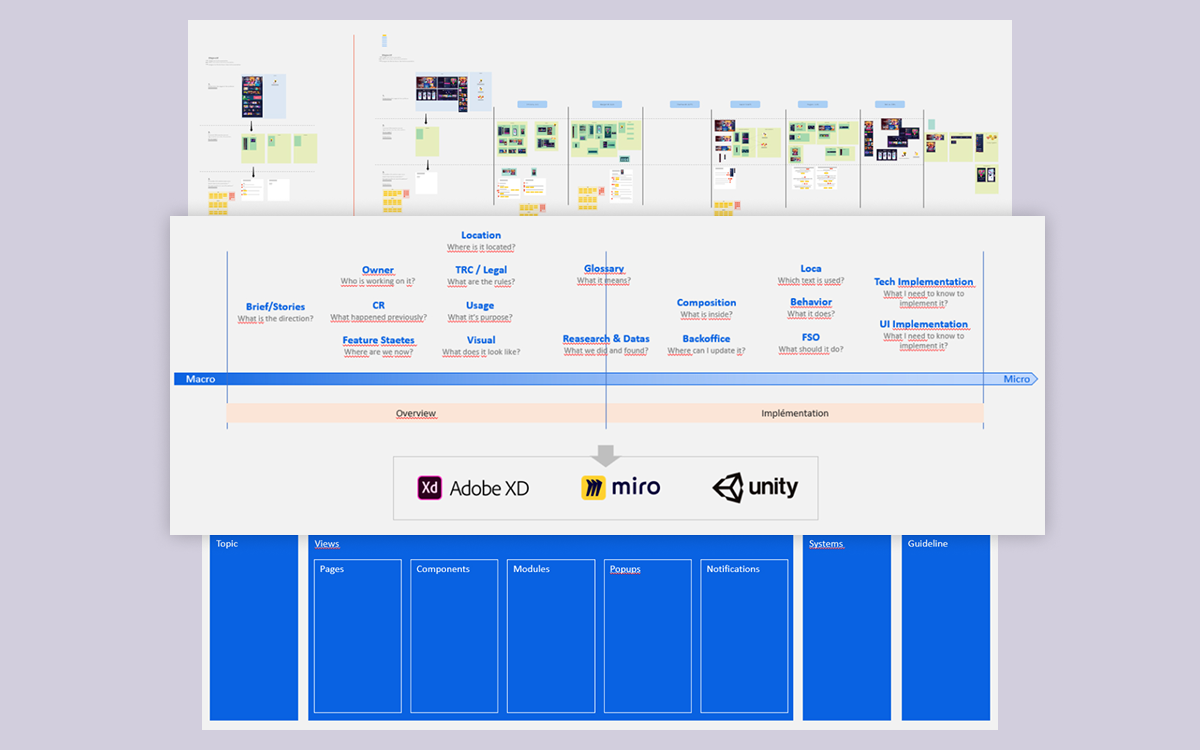Select the Loca heading

[811, 268]
